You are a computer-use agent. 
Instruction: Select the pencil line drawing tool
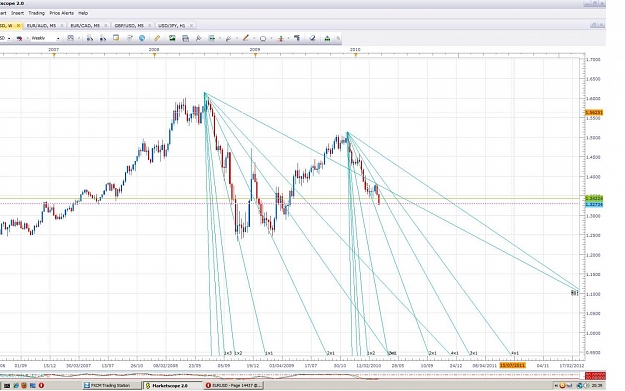tap(246, 38)
